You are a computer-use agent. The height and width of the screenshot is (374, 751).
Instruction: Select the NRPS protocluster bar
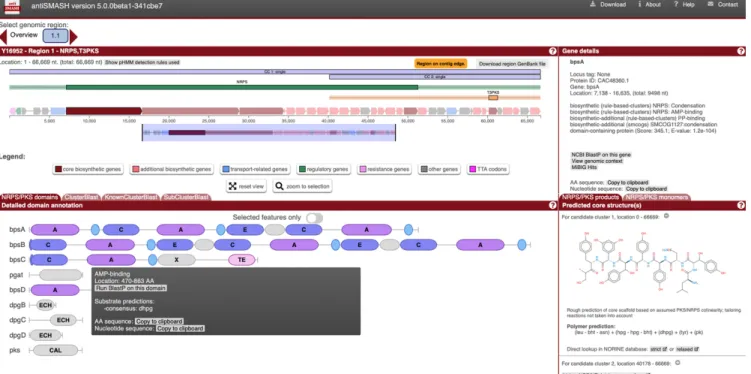(242, 87)
